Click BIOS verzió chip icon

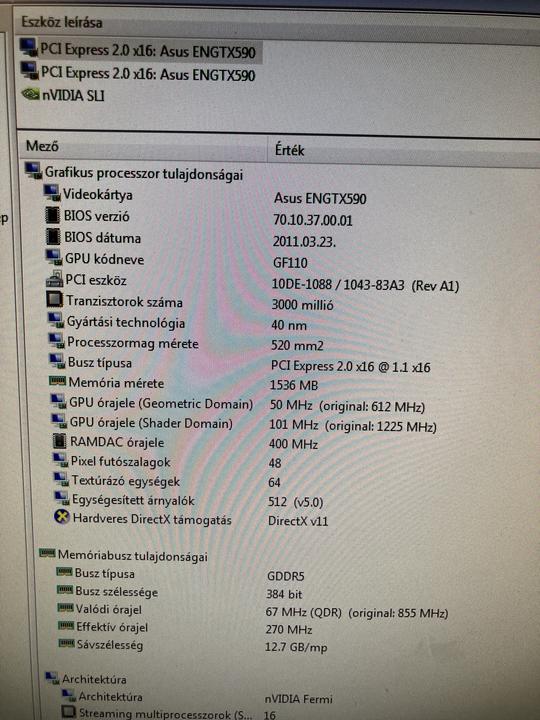click(53, 215)
